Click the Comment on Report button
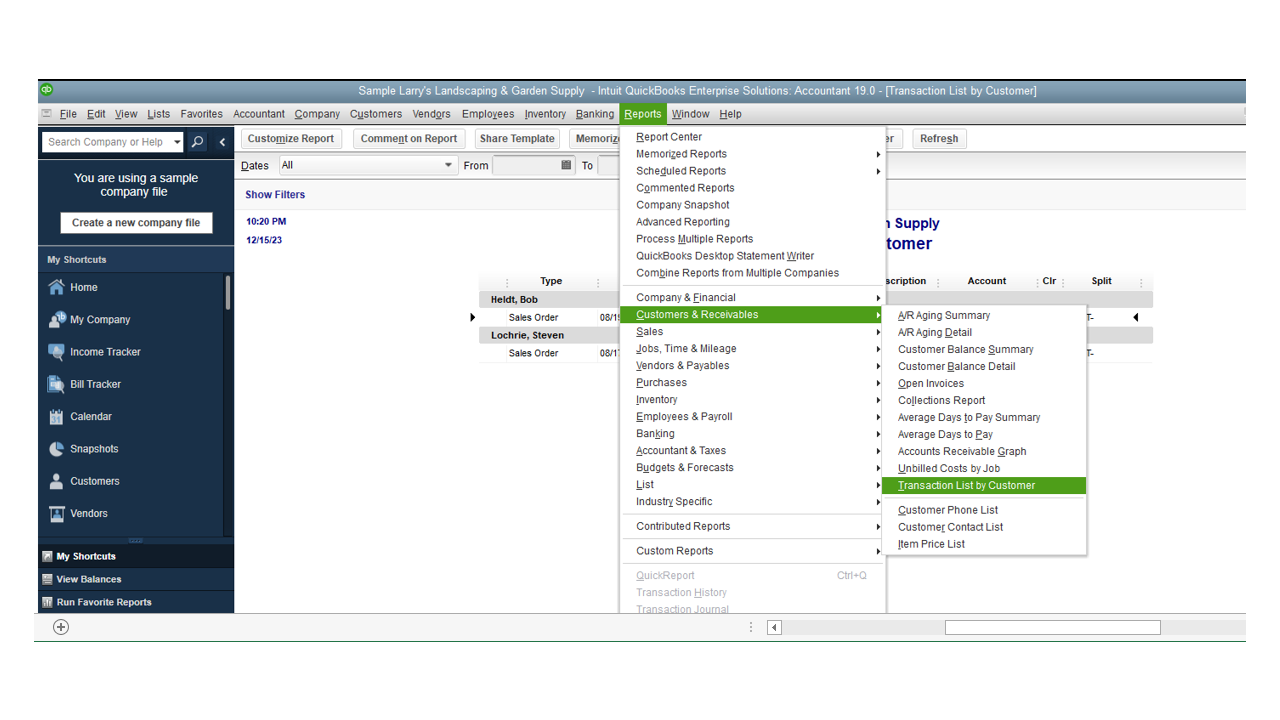 409,139
